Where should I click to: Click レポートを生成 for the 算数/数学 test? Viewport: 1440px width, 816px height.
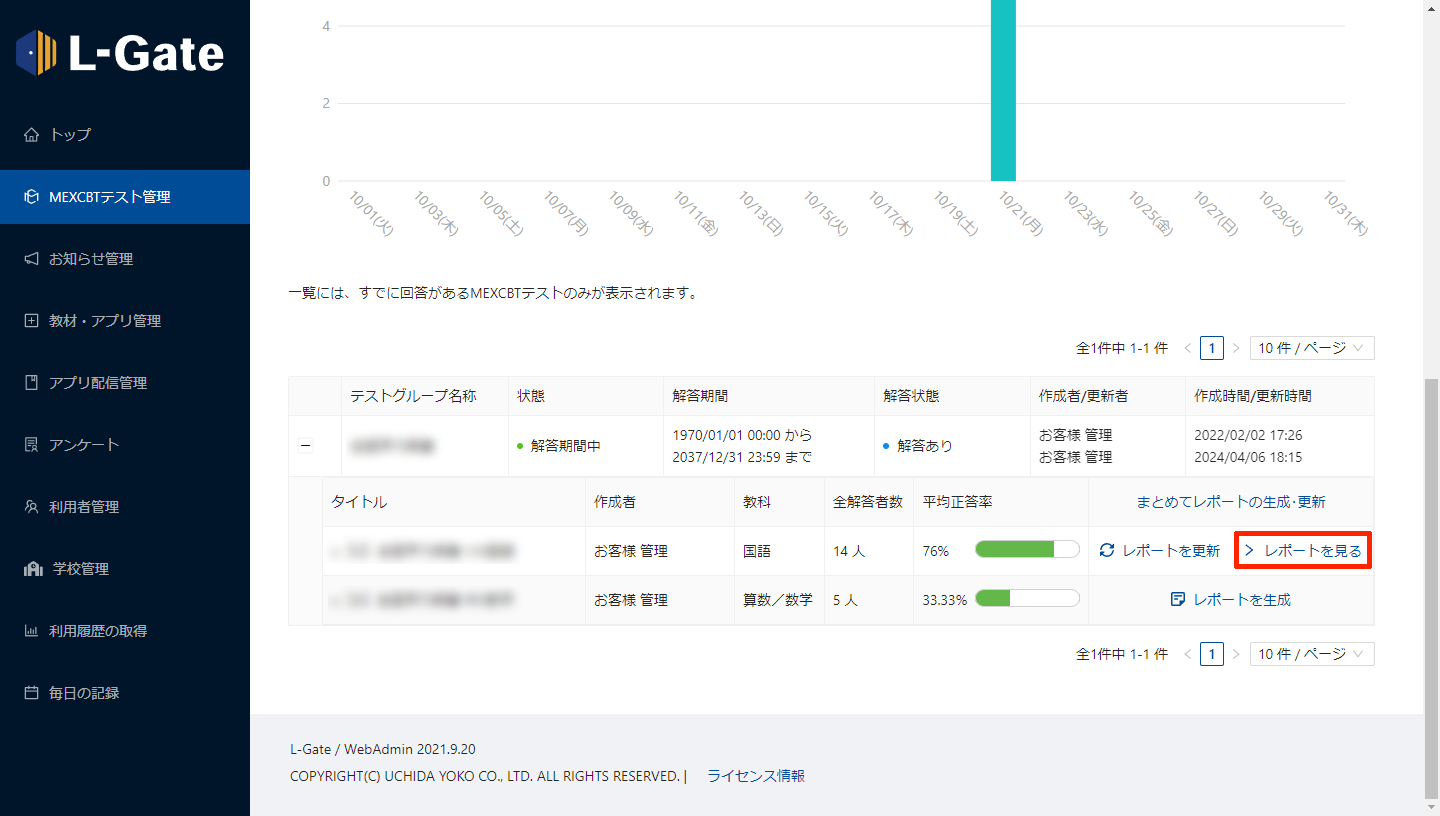coord(1231,600)
